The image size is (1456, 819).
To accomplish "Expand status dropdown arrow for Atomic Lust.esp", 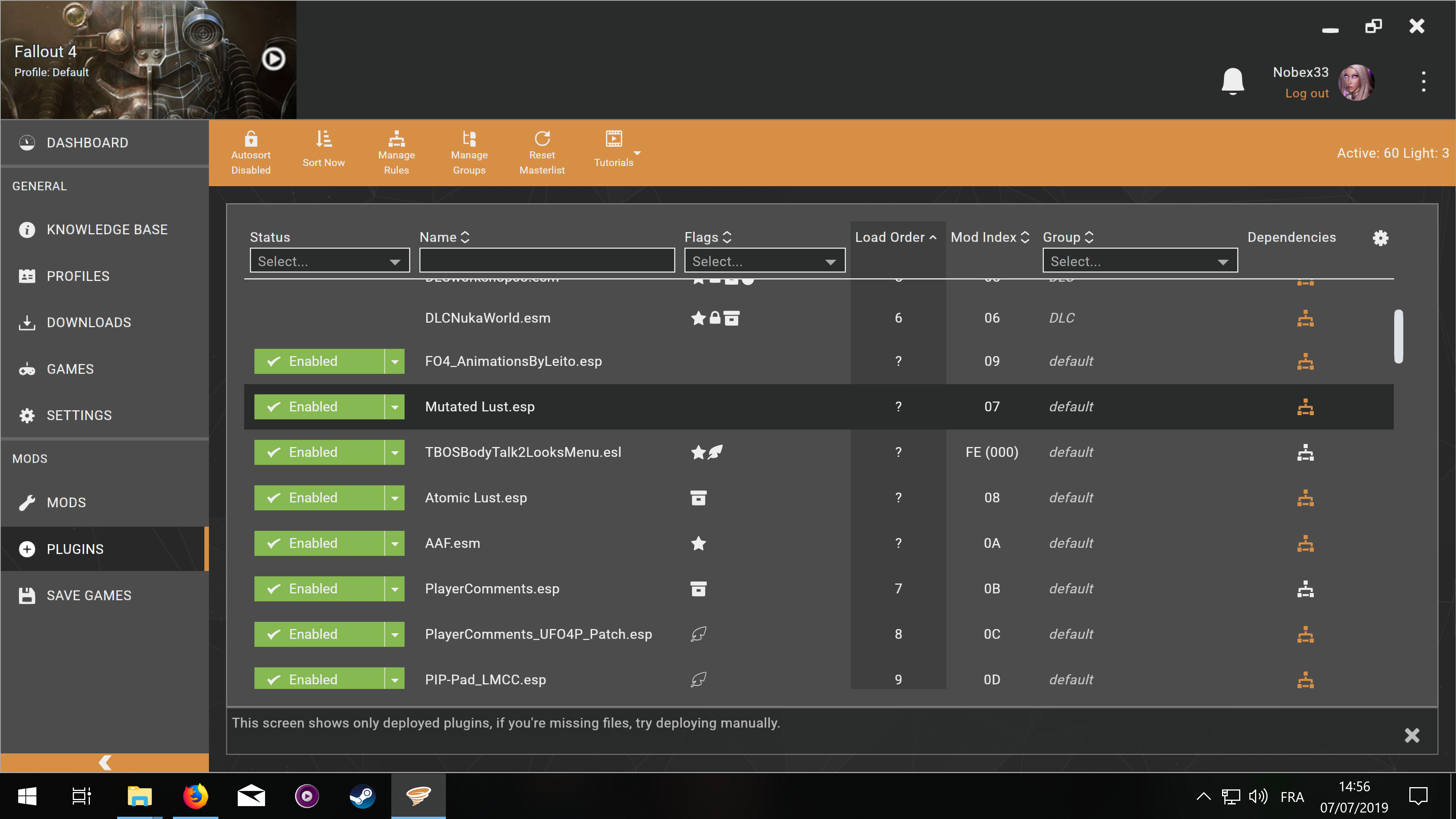I will [x=394, y=498].
